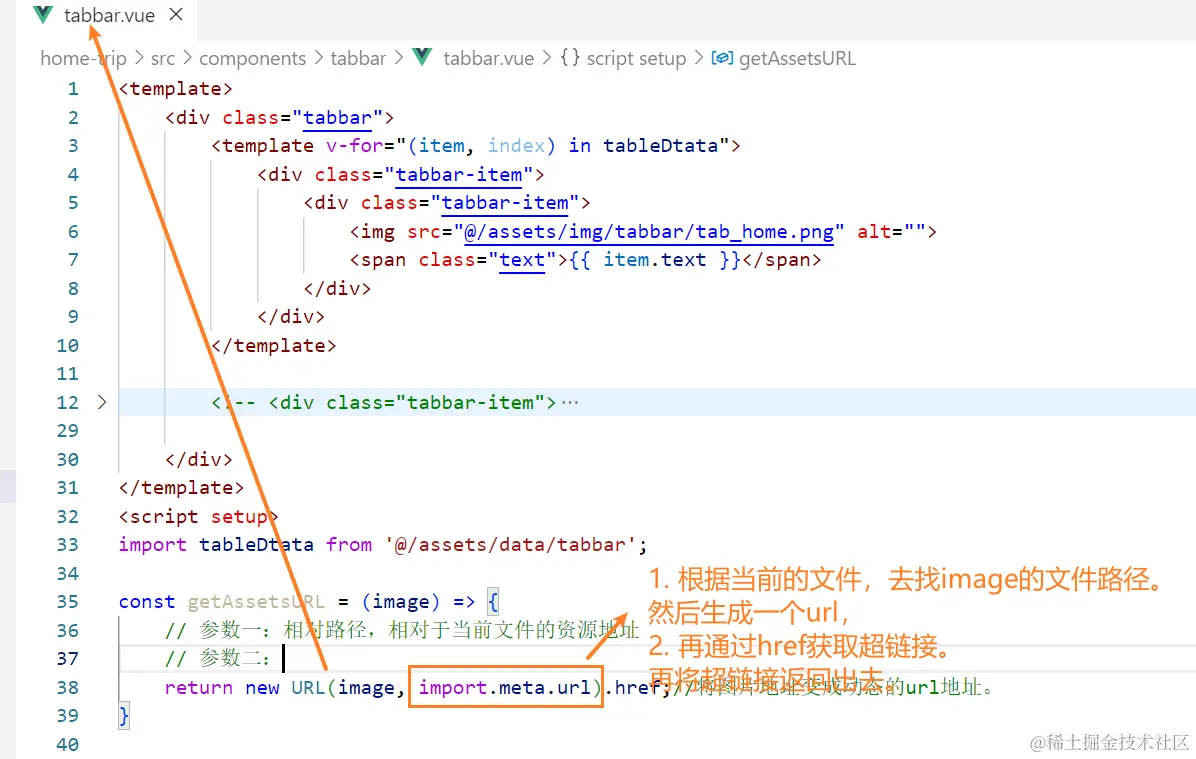Open the tab_home.png image path link
The height and width of the screenshot is (759, 1196).
648,232
